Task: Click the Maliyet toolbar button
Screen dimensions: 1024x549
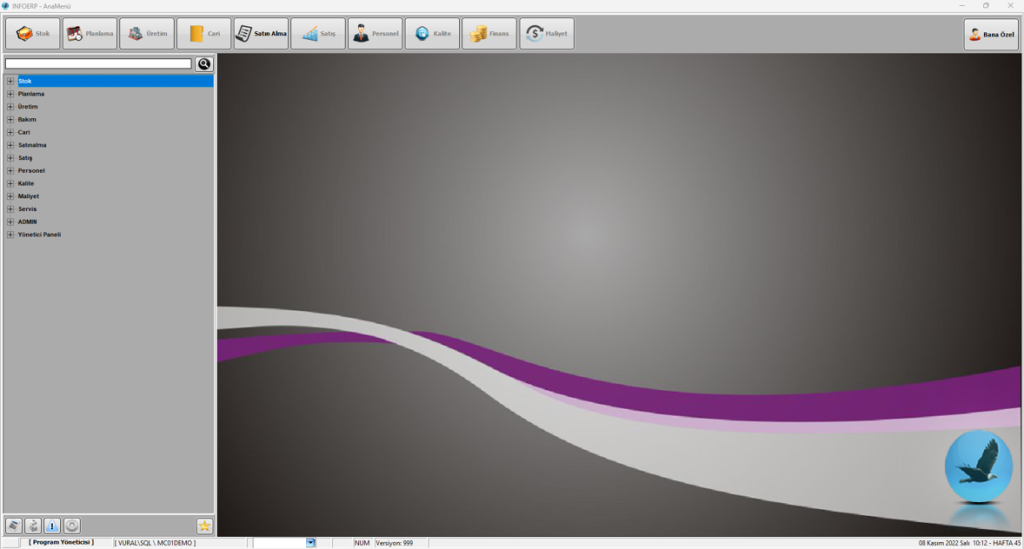Action: click(x=546, y=34)
